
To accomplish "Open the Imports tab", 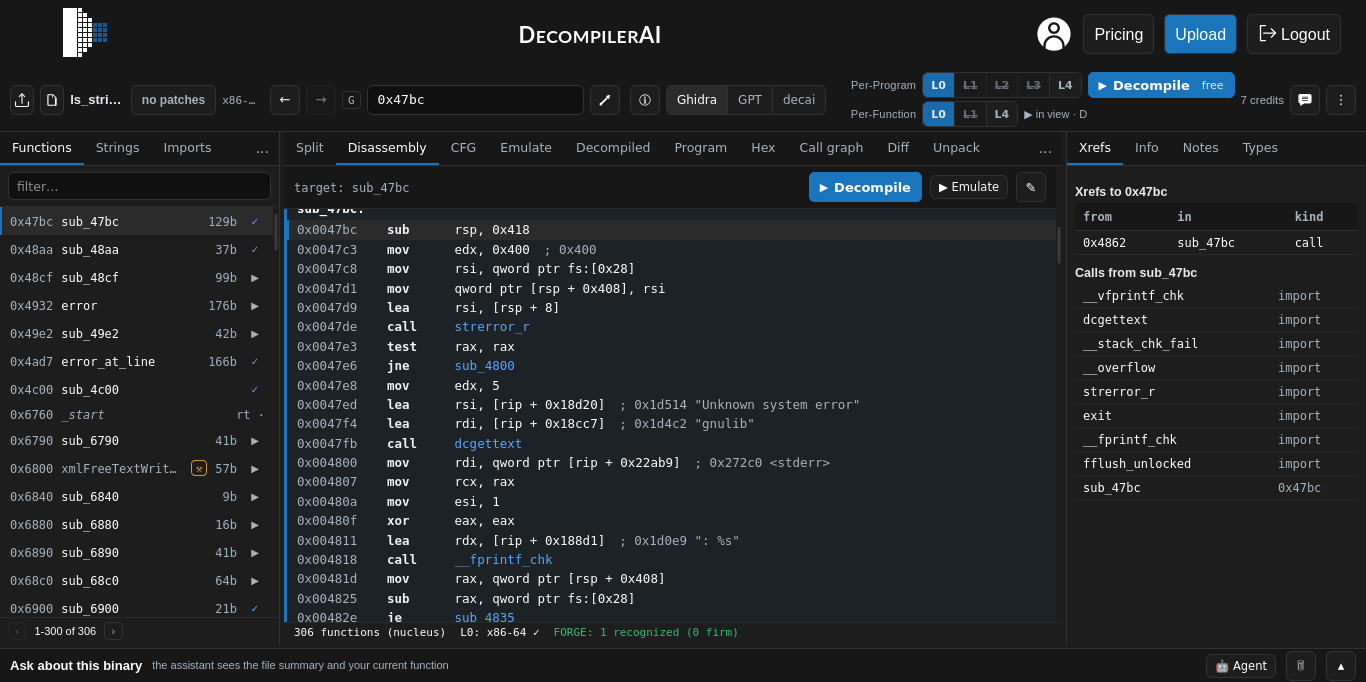I will (187, 148).
